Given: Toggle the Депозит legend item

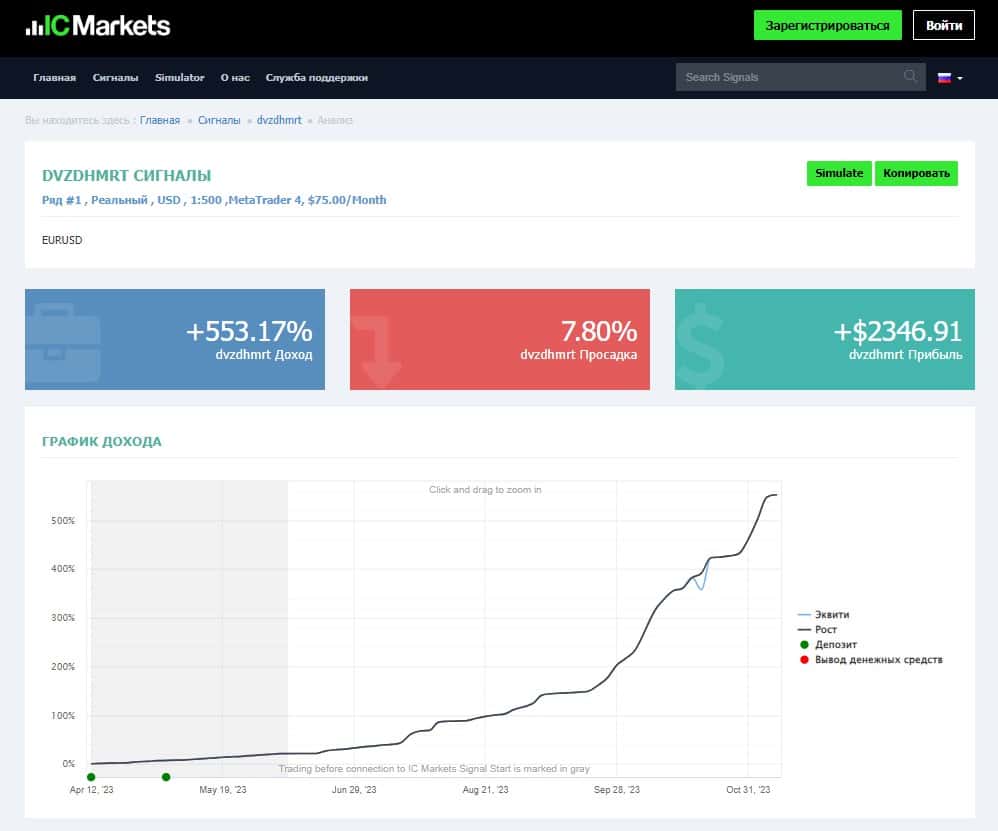Looking at the screenshot, I should [828, 645].
